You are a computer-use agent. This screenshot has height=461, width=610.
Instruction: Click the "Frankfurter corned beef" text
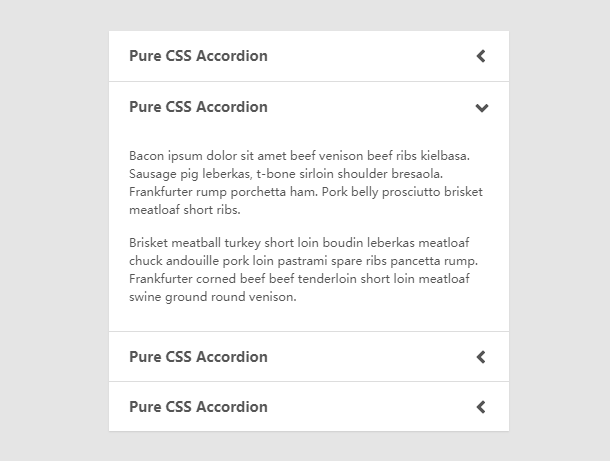(x=197, y=279)
